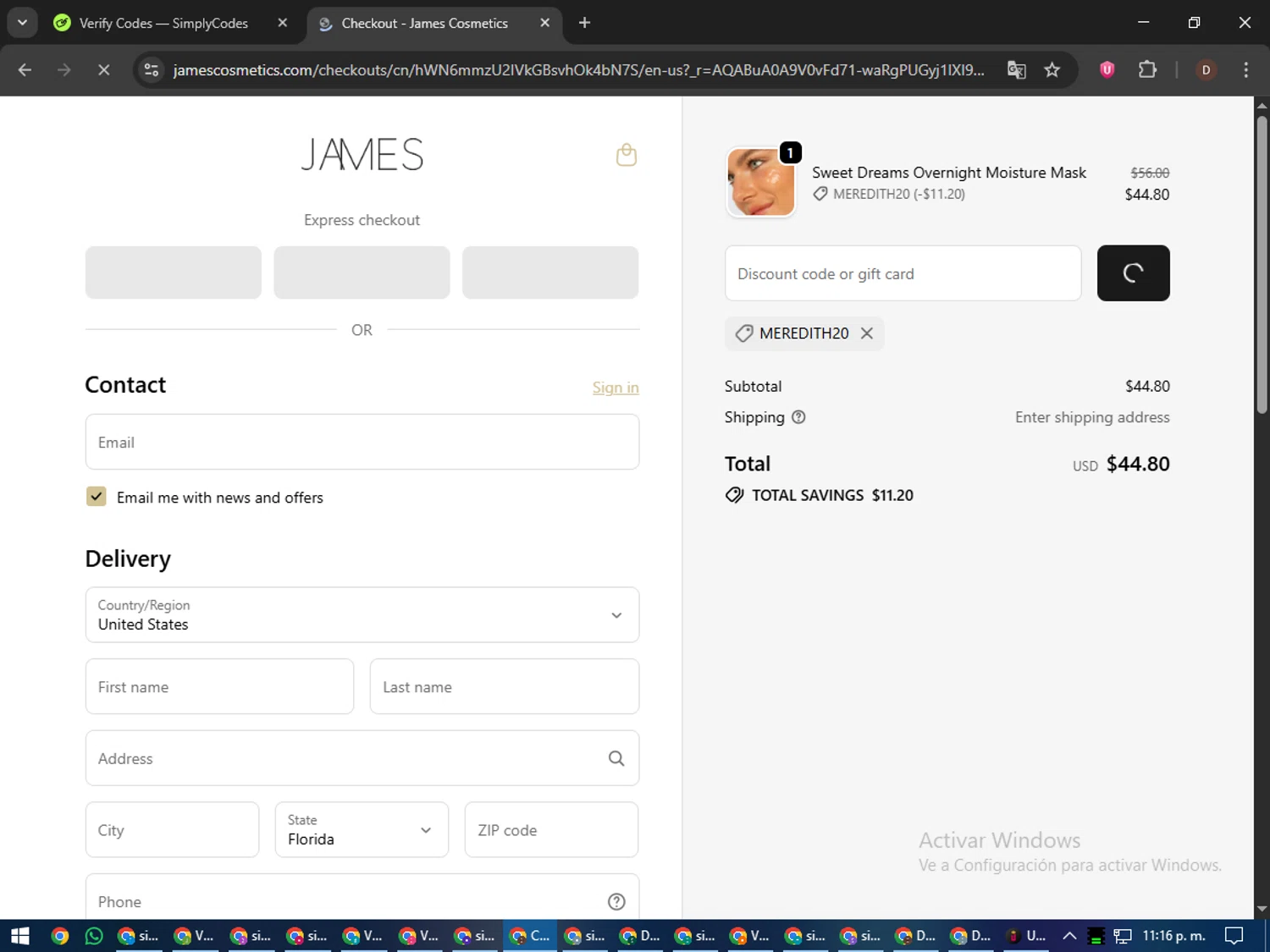Viewport: 1270px width, 952px height.
Task: Click the taskbar clock showing 11:16 p. m.
Action: coord(1173,936)
